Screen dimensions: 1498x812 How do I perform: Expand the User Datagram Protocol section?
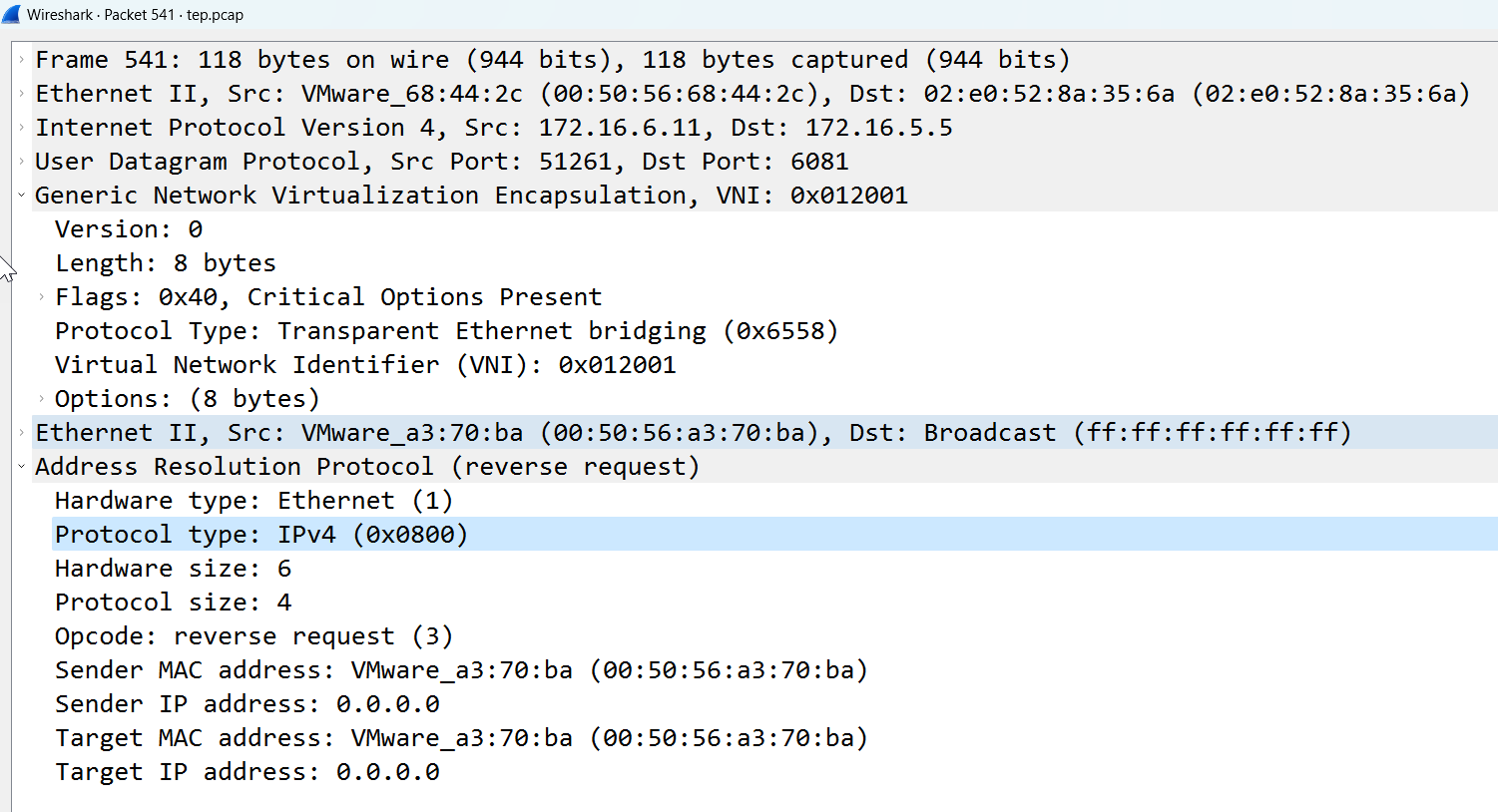[21, 162]
